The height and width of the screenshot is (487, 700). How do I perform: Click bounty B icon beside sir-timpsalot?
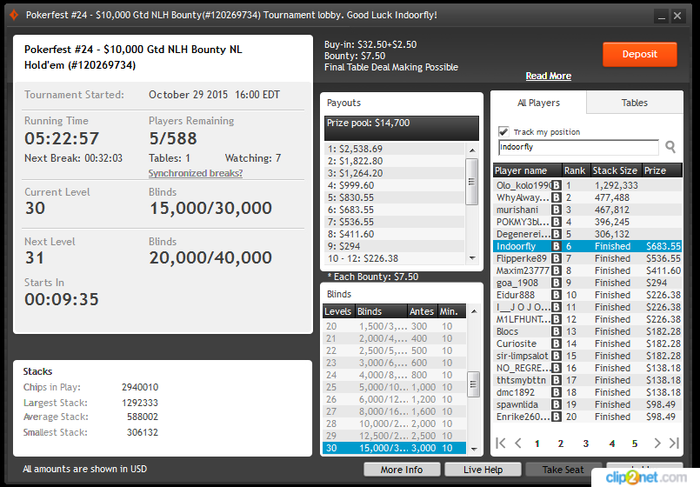coord(556,356)
